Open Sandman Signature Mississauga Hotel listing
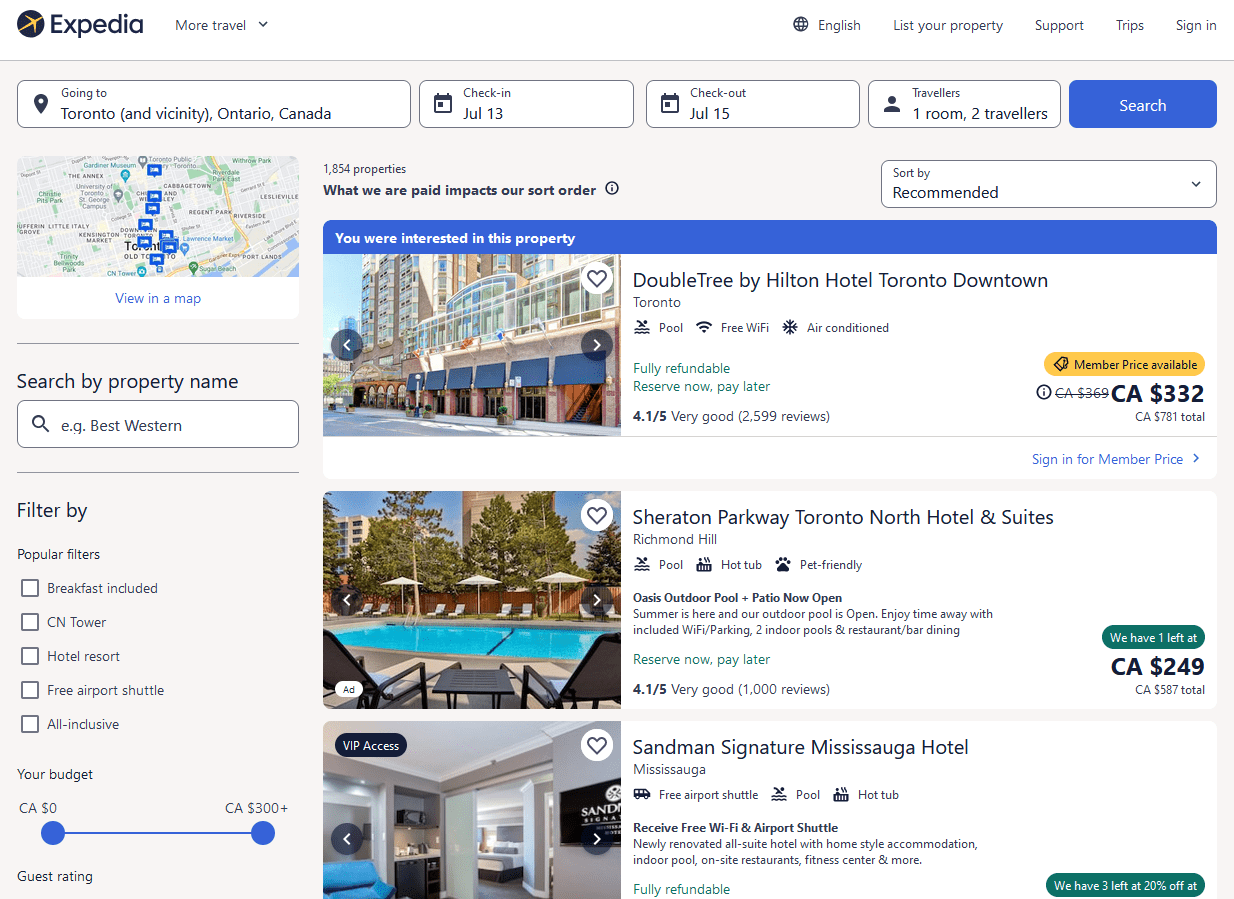The height and width of the screenshot is (899, 1234). tap(800, 747)
